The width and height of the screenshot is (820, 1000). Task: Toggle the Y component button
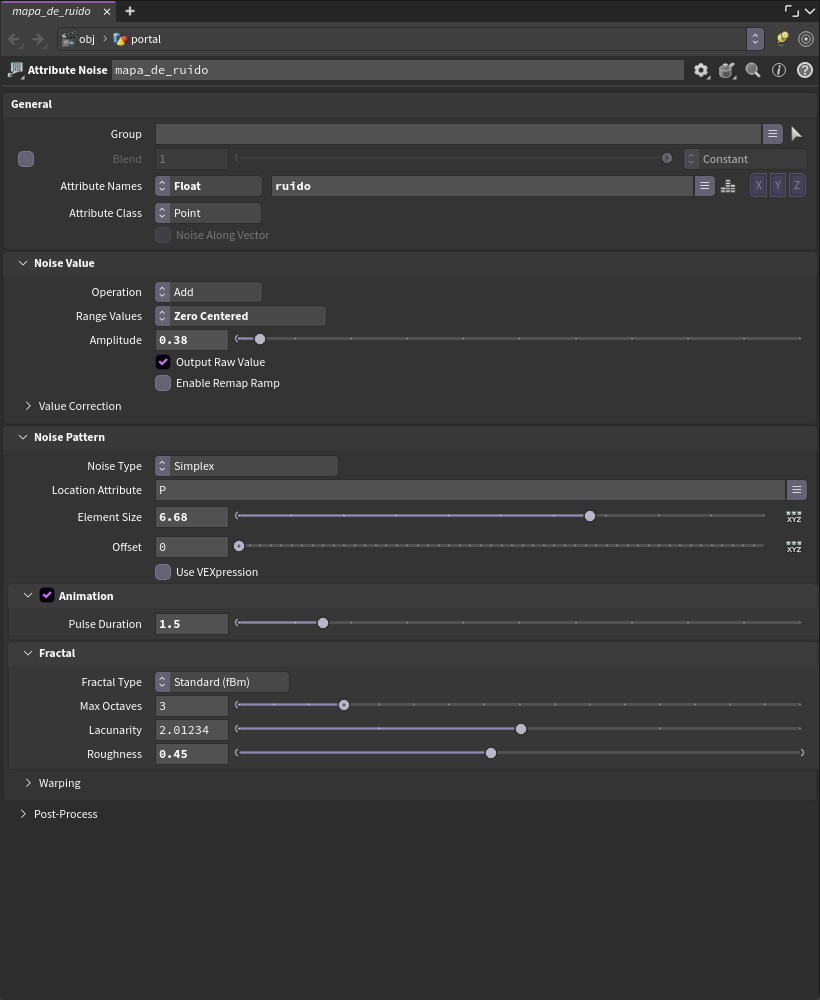tap(777, 186)
